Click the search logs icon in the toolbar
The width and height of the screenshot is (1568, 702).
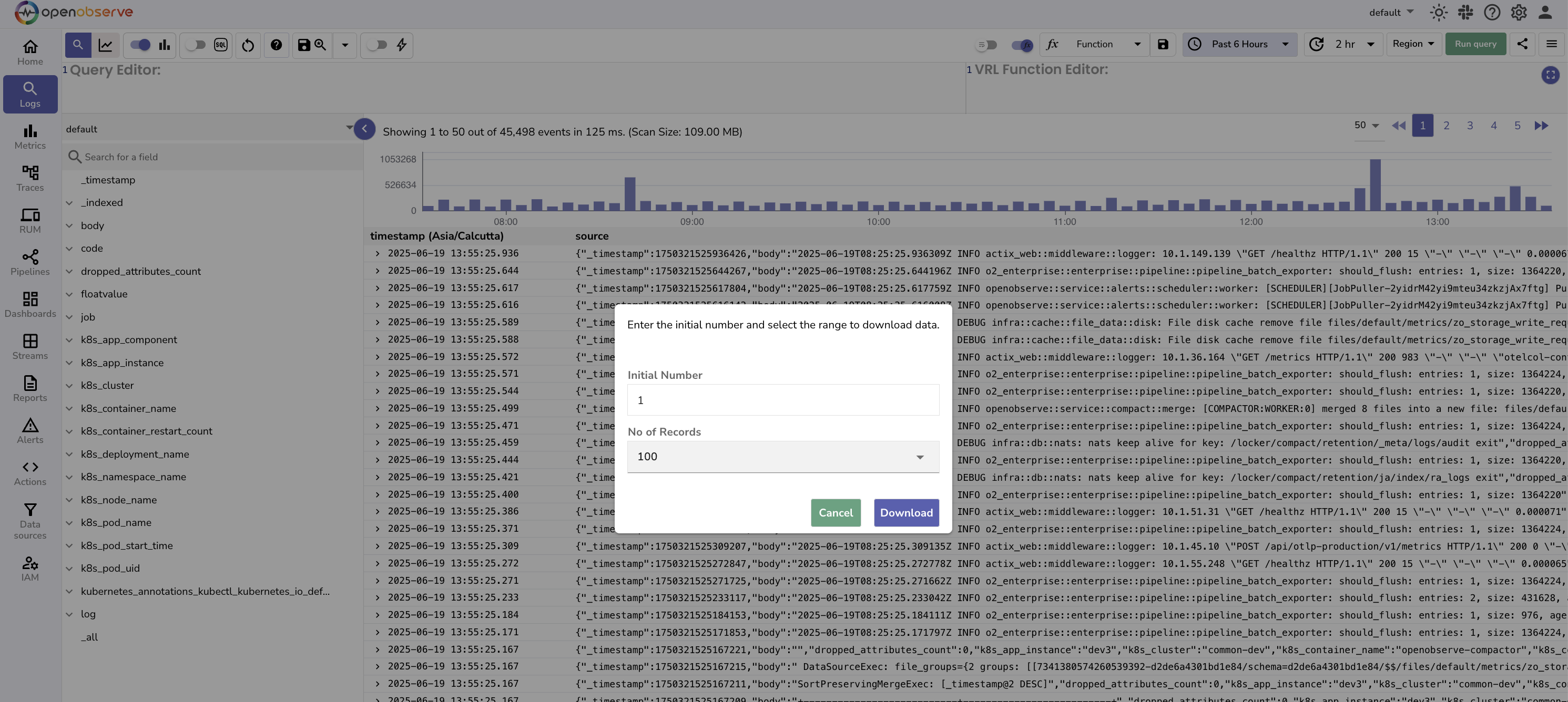tap(78, 45)
